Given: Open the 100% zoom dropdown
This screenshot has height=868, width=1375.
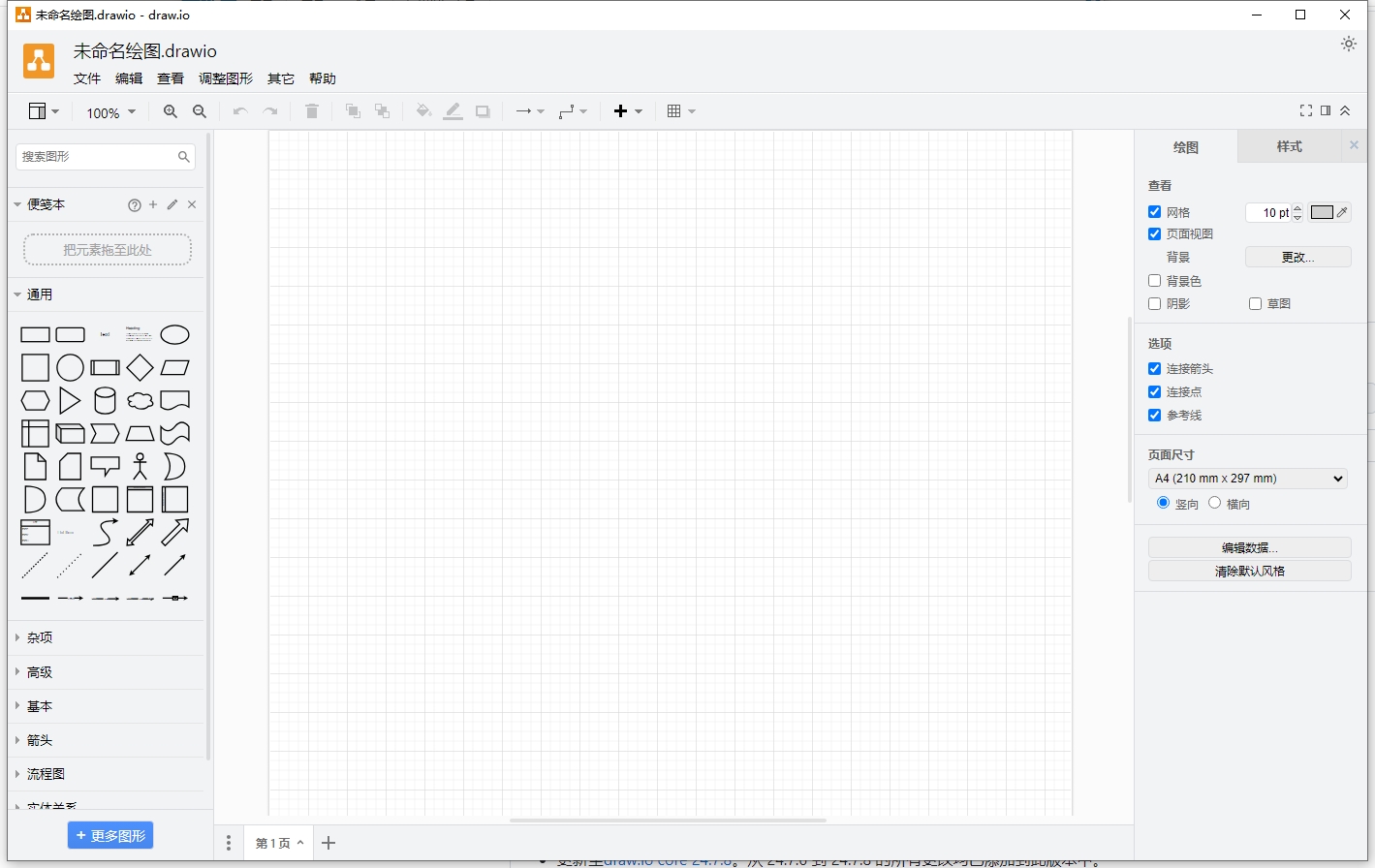Looking at the screenshot, I should click(x=110, y=112).
